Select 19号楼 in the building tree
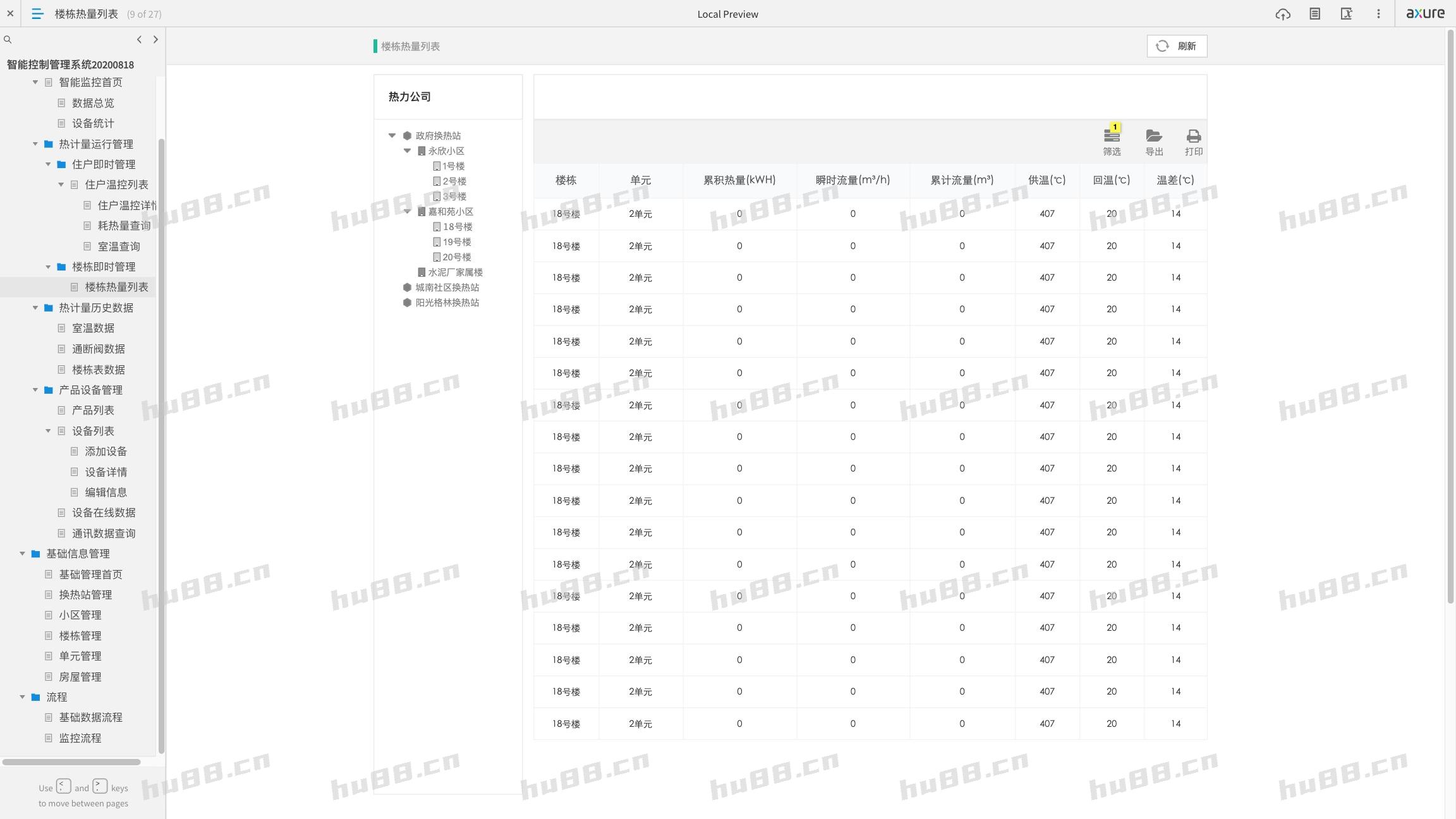 click(456, 242)
